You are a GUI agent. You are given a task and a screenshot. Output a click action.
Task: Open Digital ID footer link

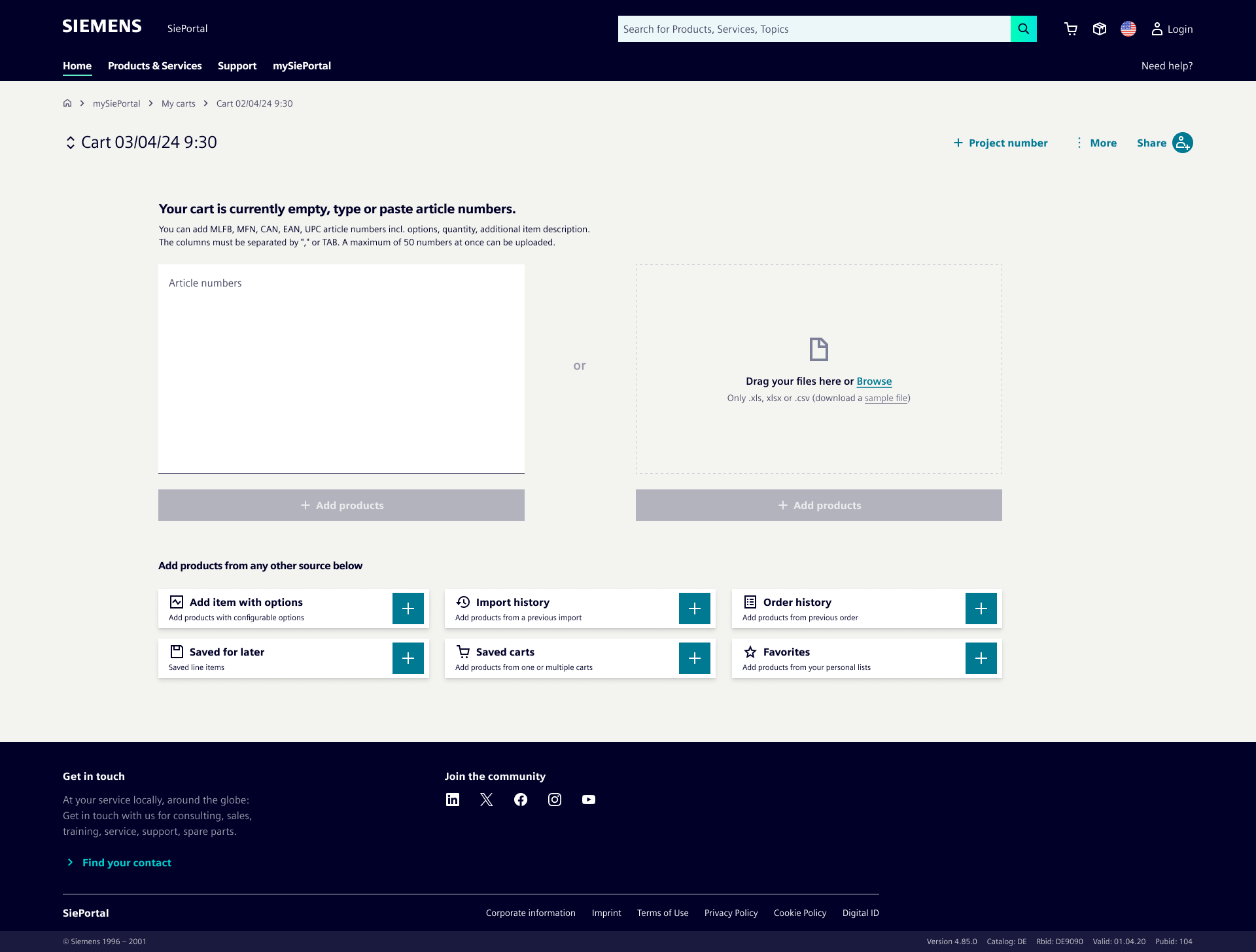pos(861,913)
